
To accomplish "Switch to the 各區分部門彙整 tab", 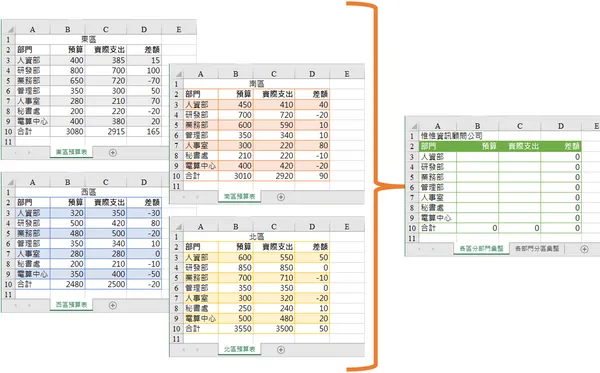I will coord(481,249).
